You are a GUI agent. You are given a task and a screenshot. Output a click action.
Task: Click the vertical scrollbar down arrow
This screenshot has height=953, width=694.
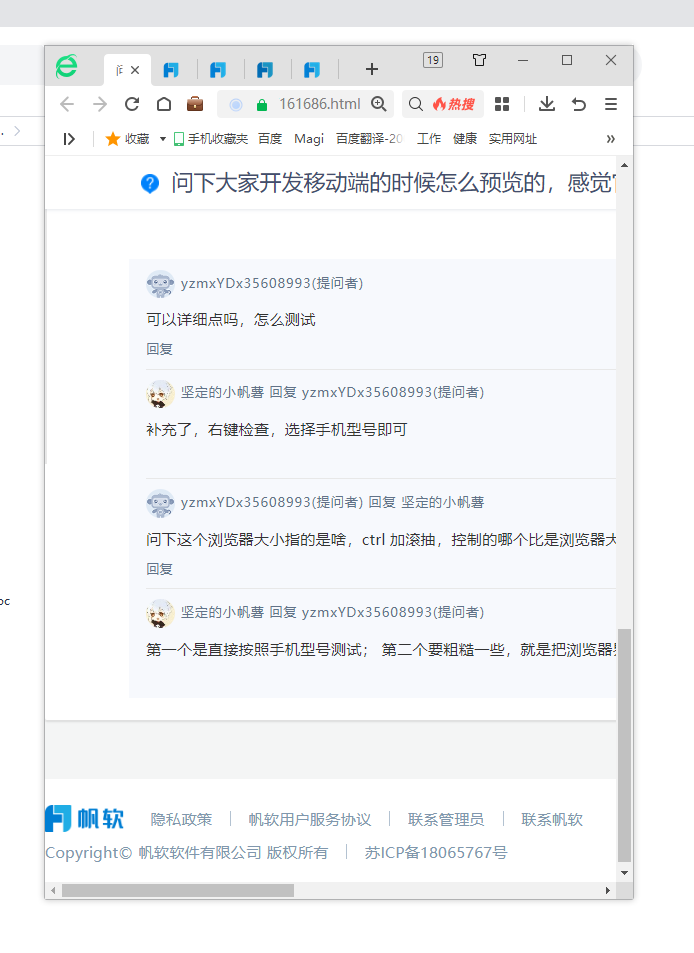click(x=624, y=873)
